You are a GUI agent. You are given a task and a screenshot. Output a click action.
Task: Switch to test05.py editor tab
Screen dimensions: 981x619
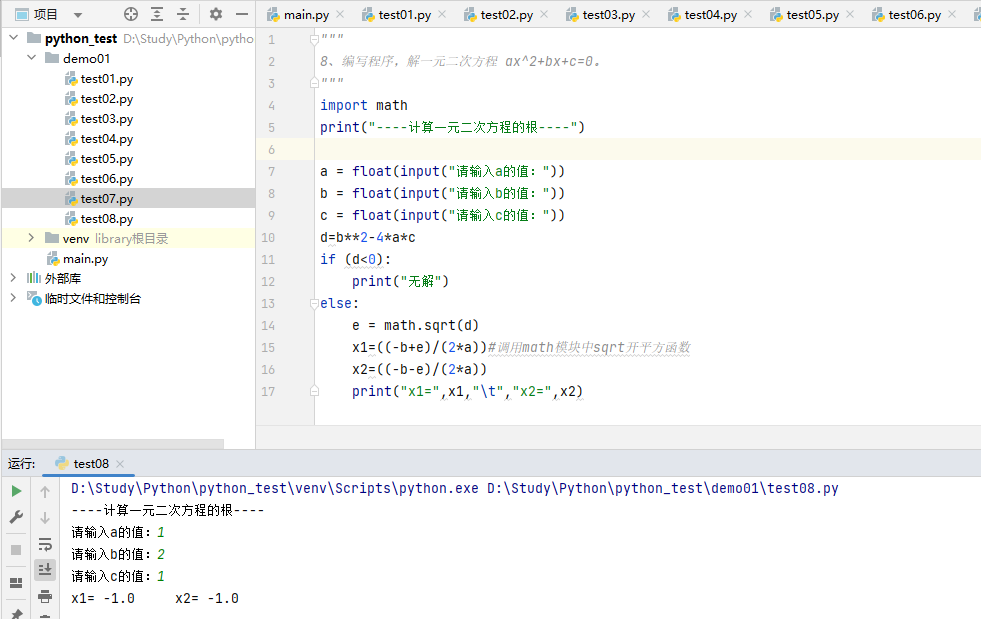[812, 14]
